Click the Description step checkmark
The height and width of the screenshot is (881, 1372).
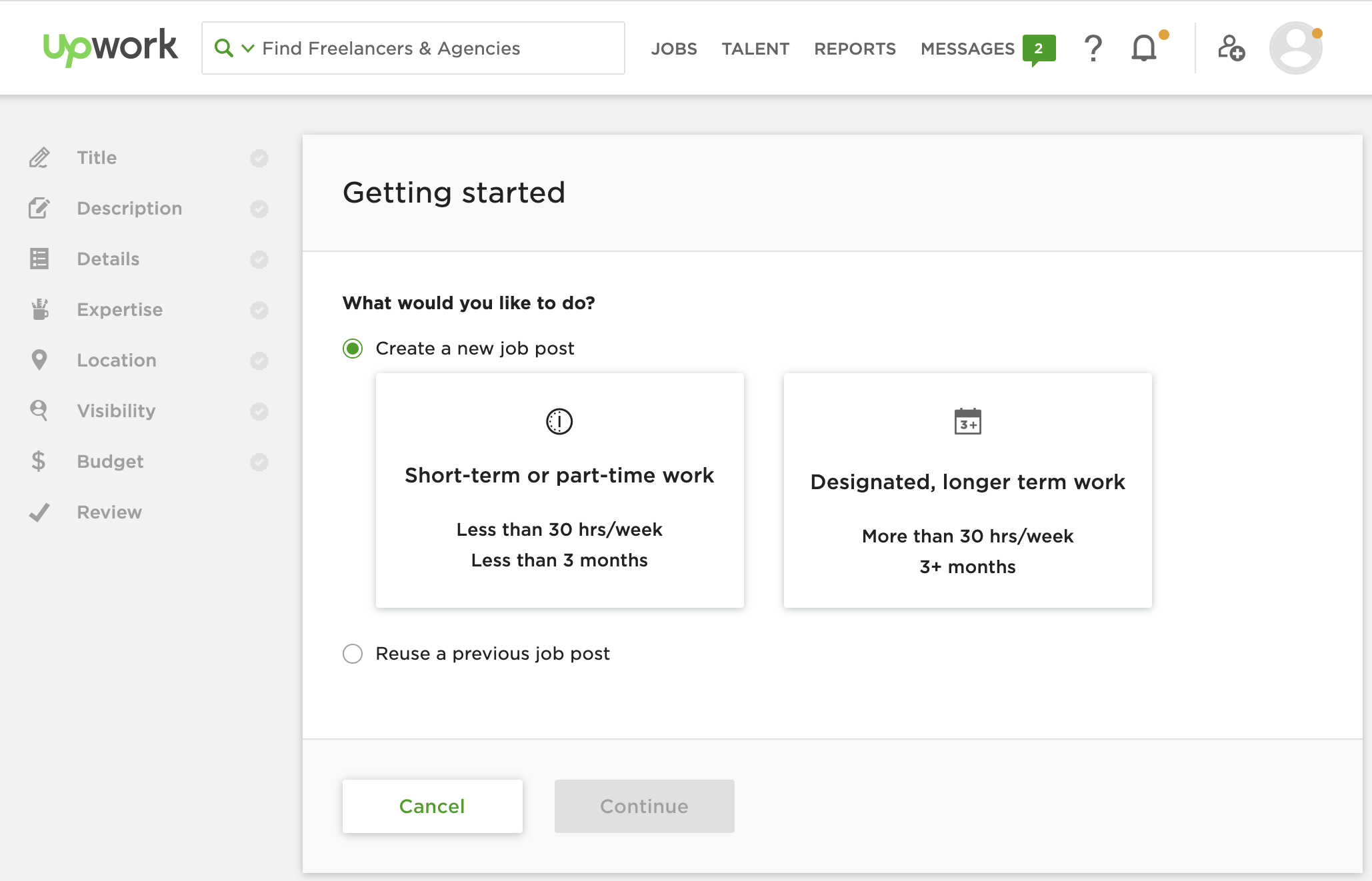click(259, 209)
